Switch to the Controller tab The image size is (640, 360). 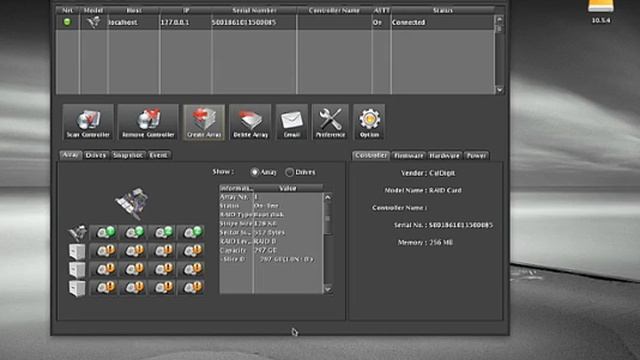pos(371,156)
